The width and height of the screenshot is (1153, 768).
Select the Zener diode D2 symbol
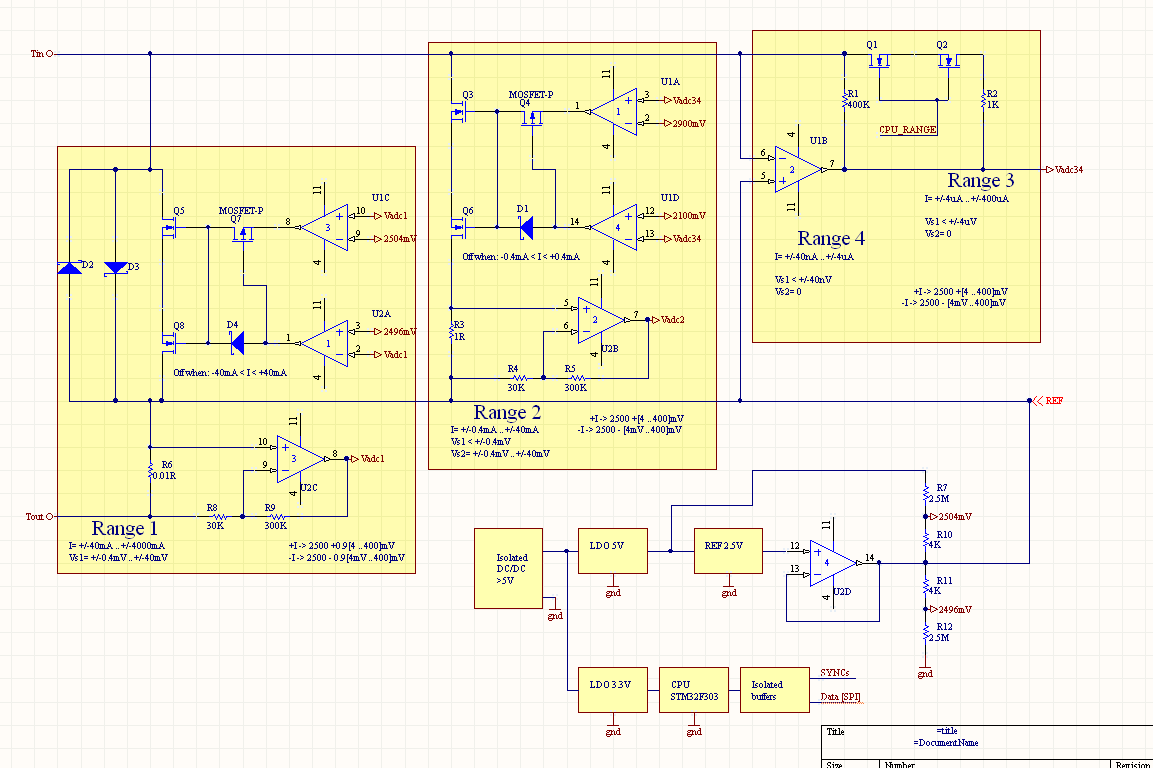70,267
